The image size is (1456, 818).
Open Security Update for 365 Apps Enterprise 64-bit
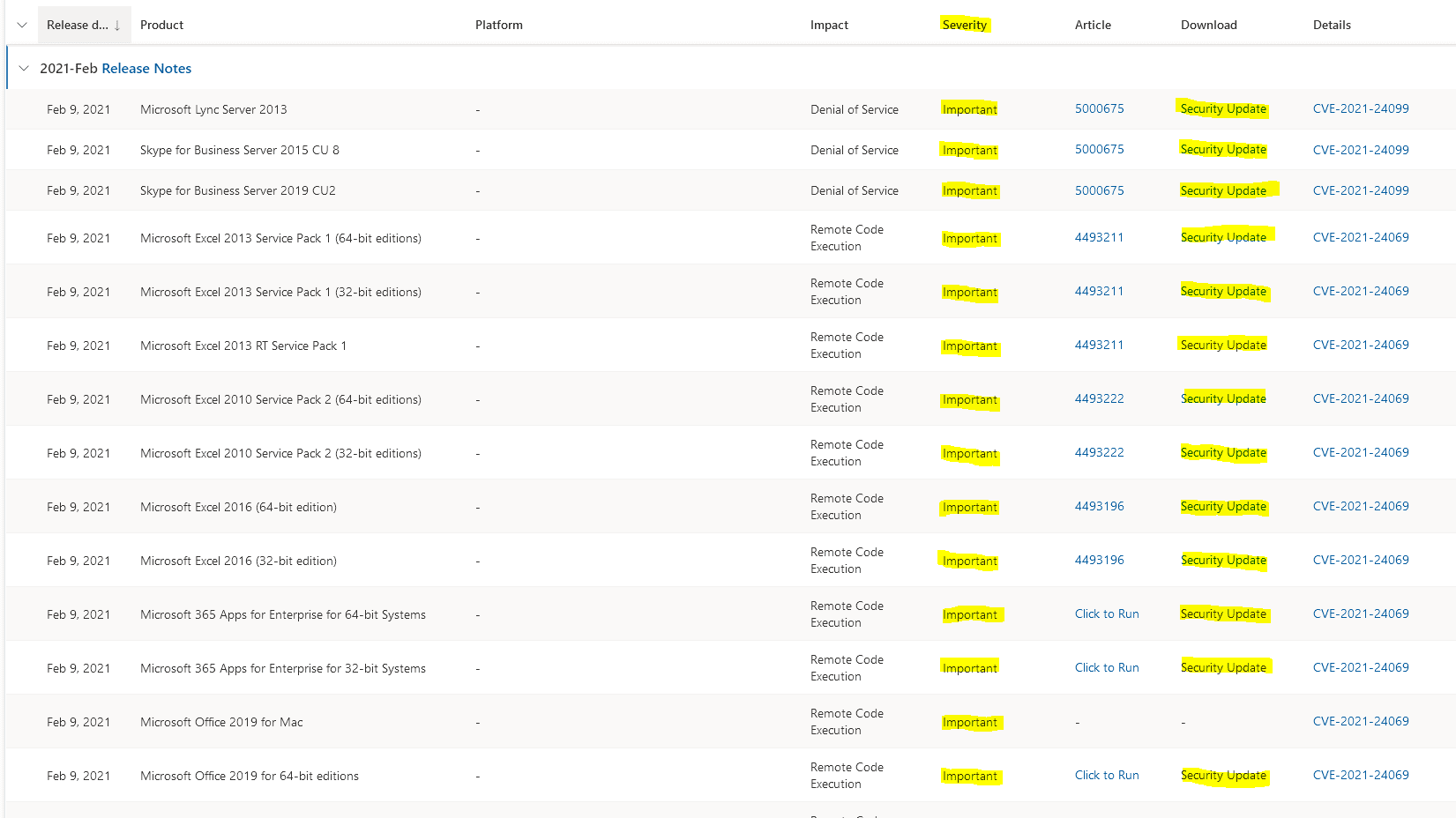(x=1223, y=614)
